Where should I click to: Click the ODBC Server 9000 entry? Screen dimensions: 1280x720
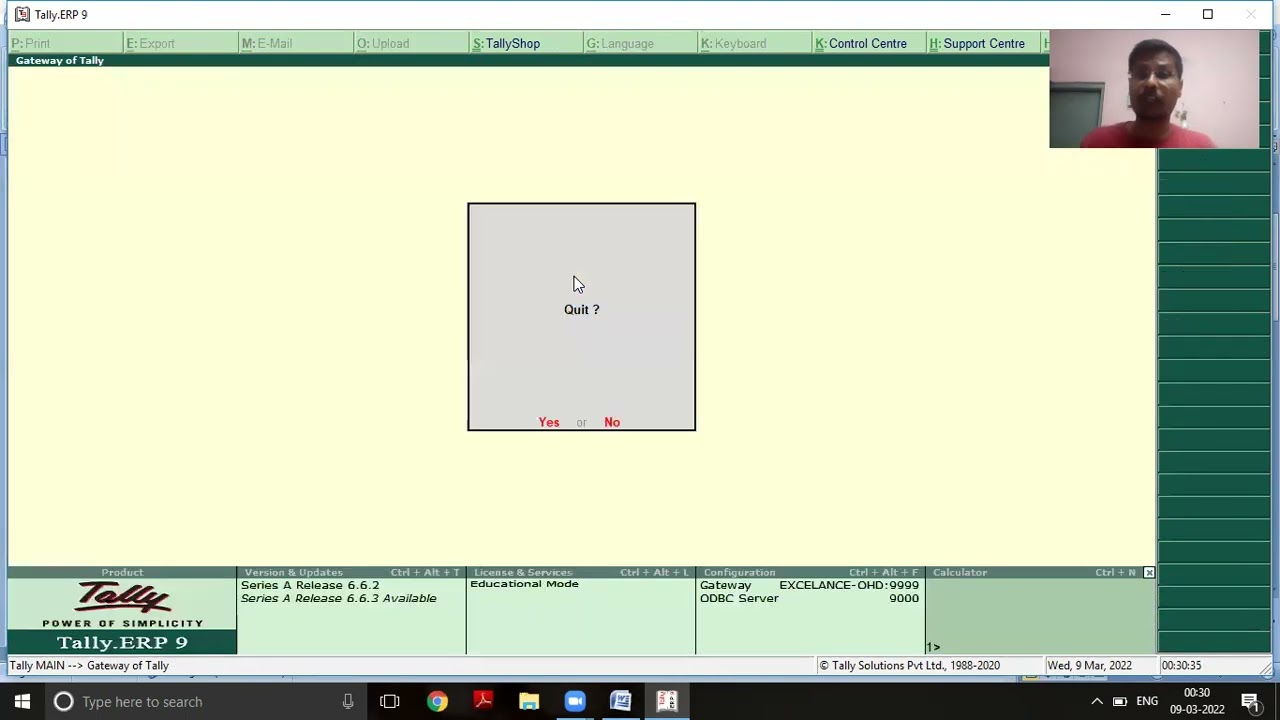[809, 598]
